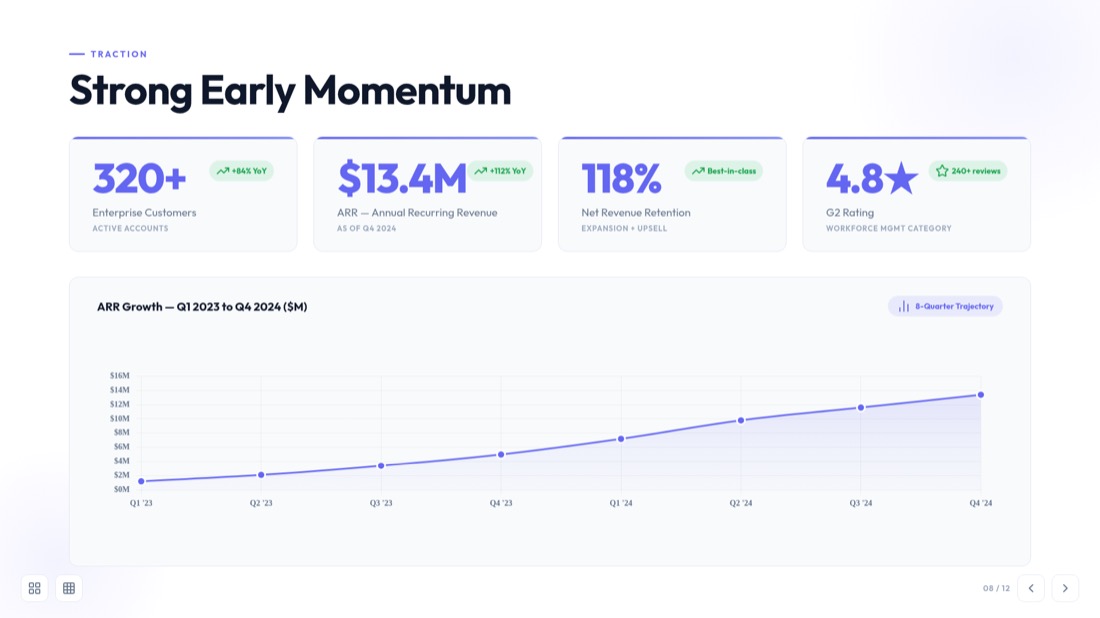Open the slide grid overview icon

[34, 588]
